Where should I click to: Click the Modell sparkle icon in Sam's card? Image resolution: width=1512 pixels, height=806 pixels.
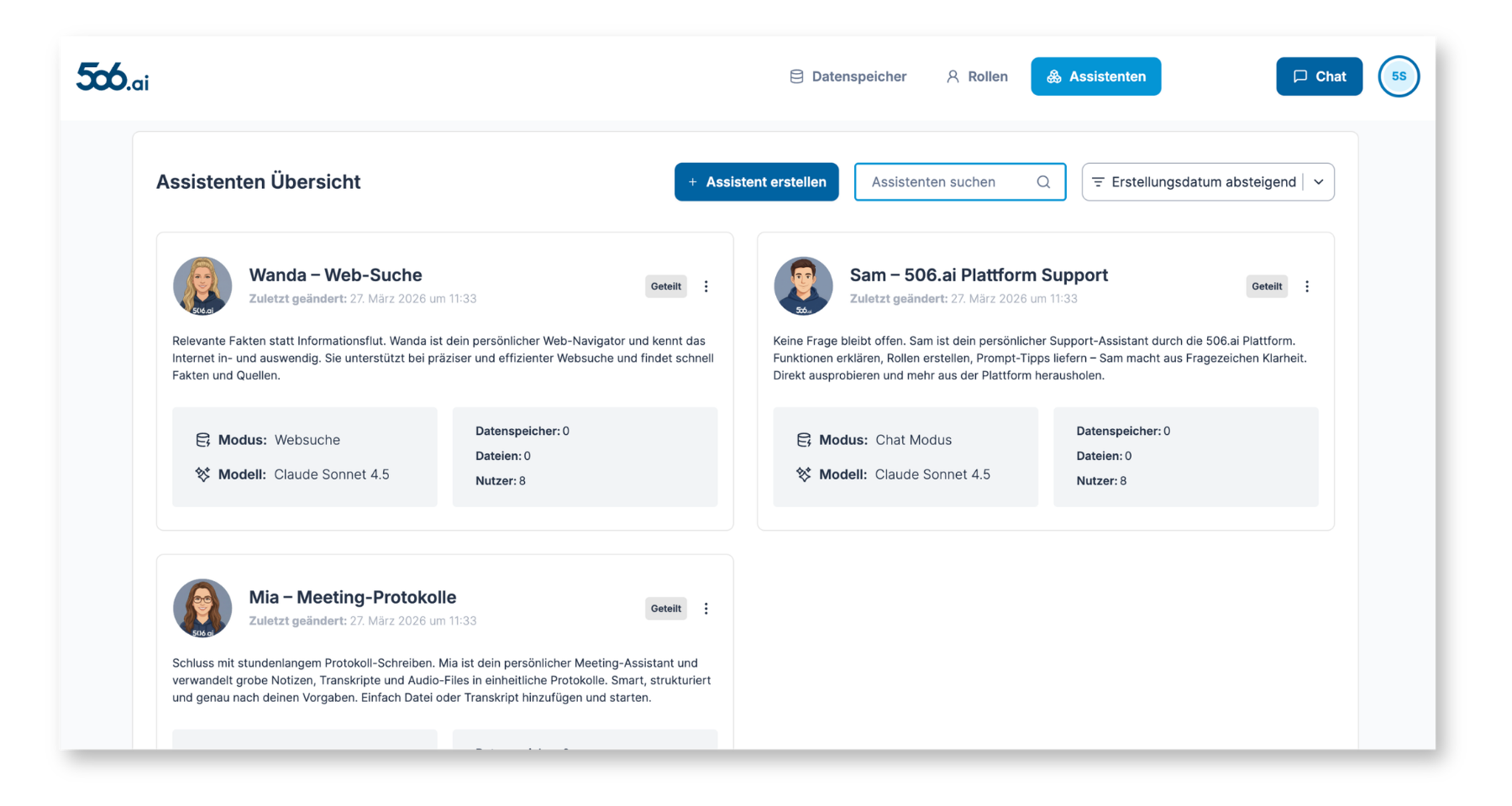coord(804,474)
